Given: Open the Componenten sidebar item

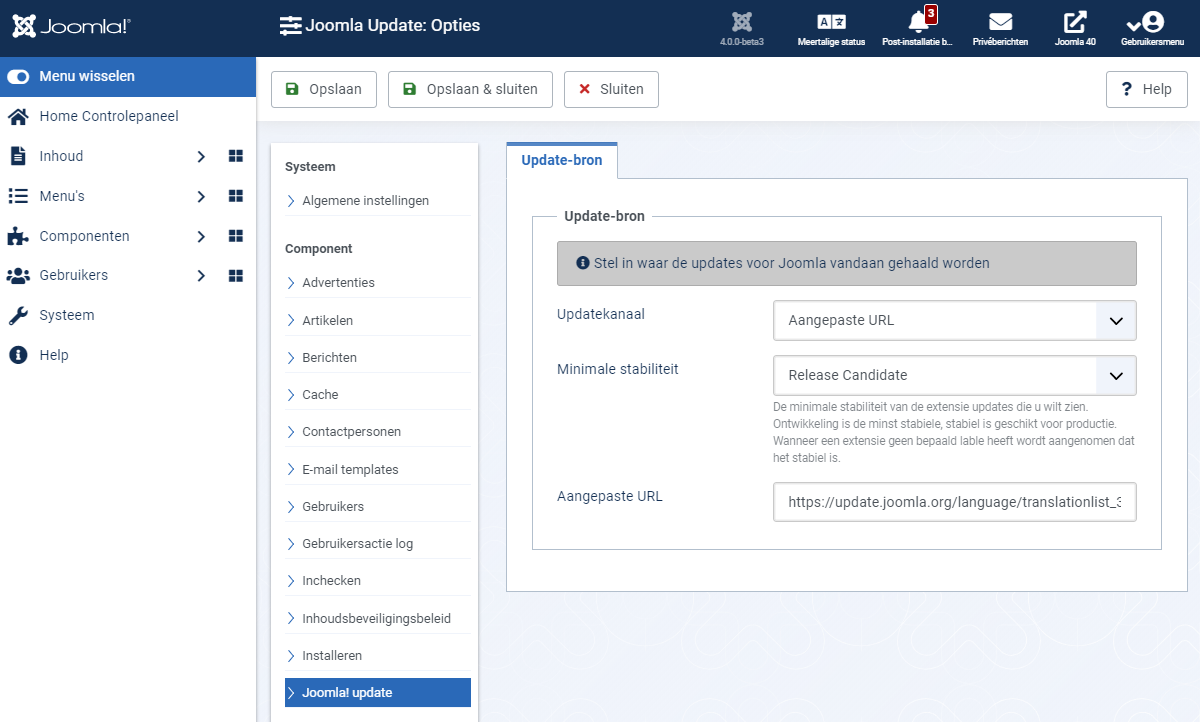Looking at the screenshot, I should tap(84, 236).
